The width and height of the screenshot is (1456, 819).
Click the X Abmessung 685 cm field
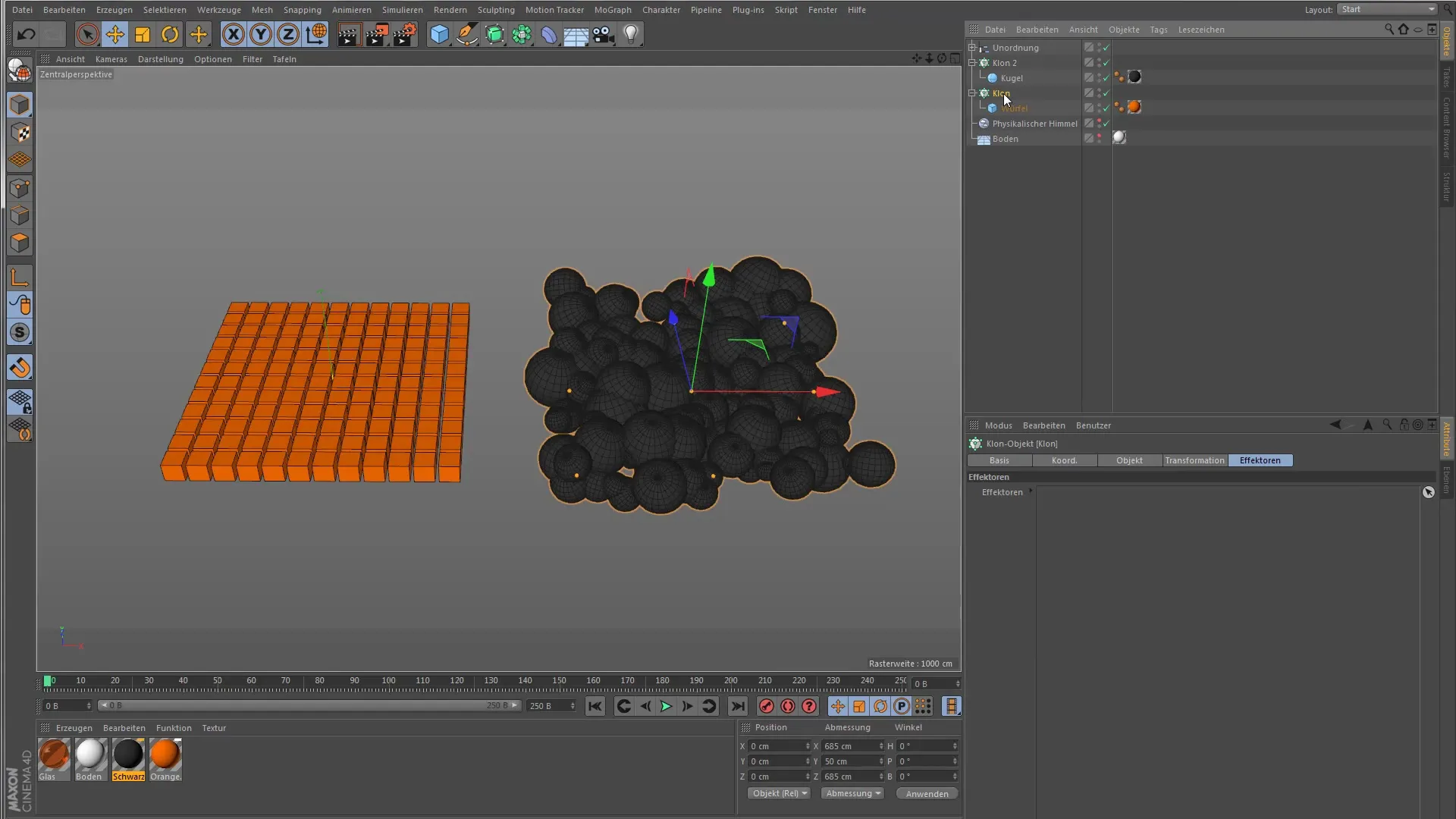pyautogui.click(x=849, y=746)
